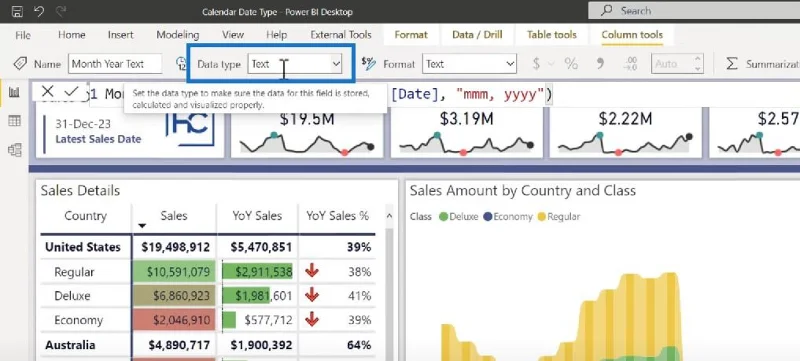
Task: Click Sales Amount by Country and Class title
Action: tap(523, 191)
